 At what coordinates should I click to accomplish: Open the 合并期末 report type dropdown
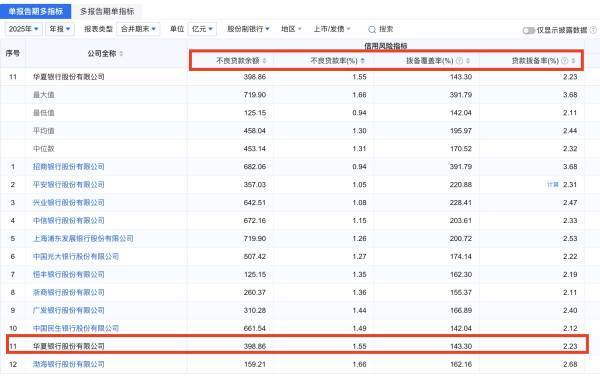tap(138, 29)
